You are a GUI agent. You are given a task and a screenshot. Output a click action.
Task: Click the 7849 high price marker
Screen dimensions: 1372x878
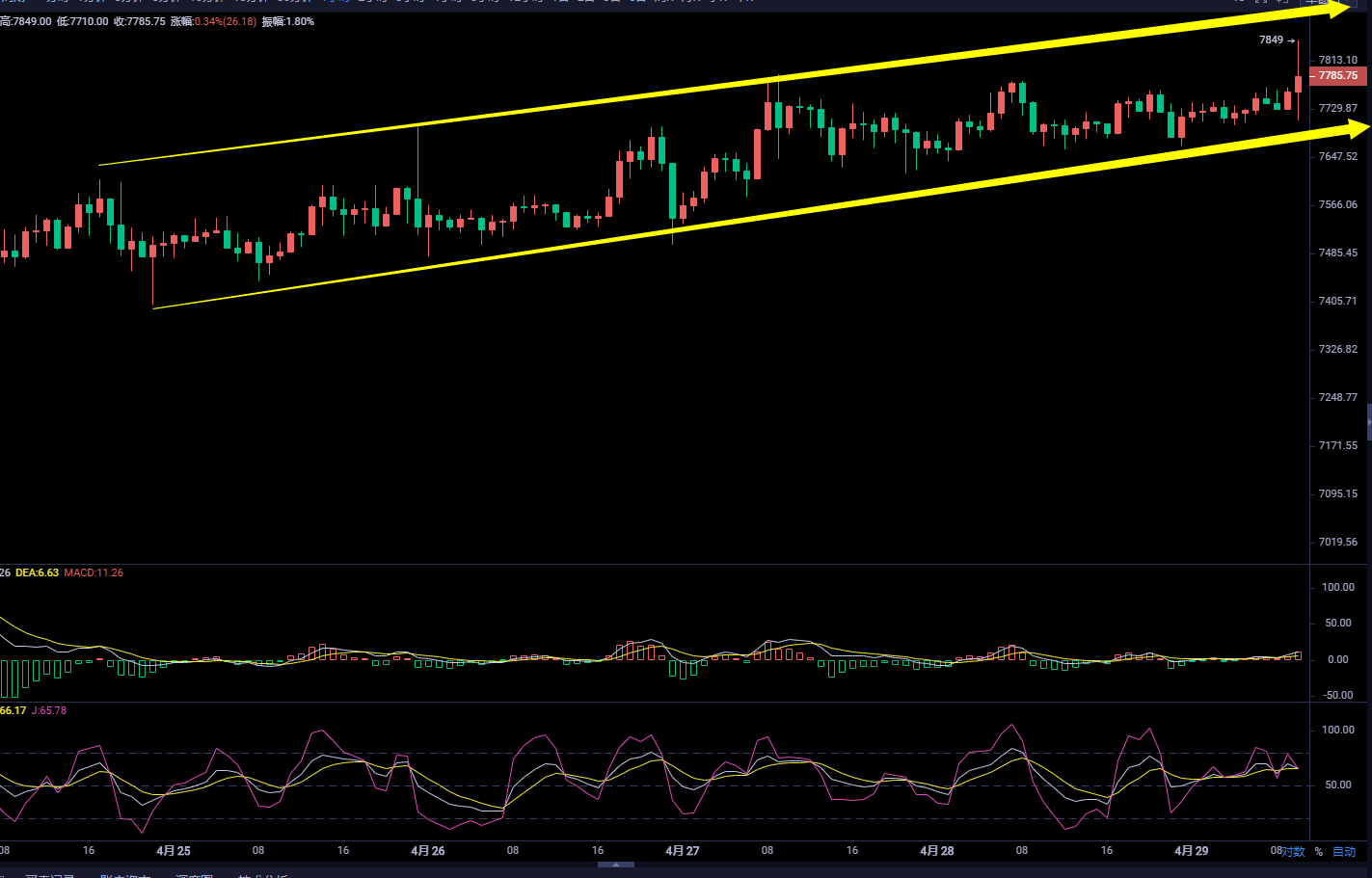click(x=1272, y=40)
